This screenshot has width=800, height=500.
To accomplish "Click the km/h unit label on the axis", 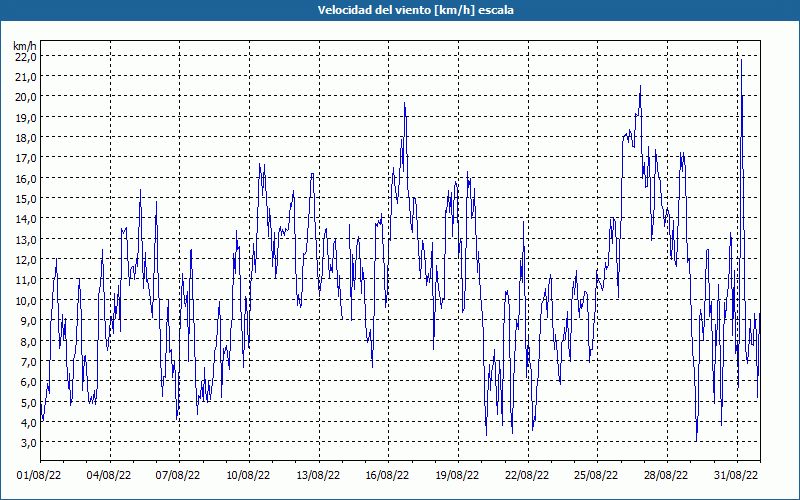I will (24, 46).
